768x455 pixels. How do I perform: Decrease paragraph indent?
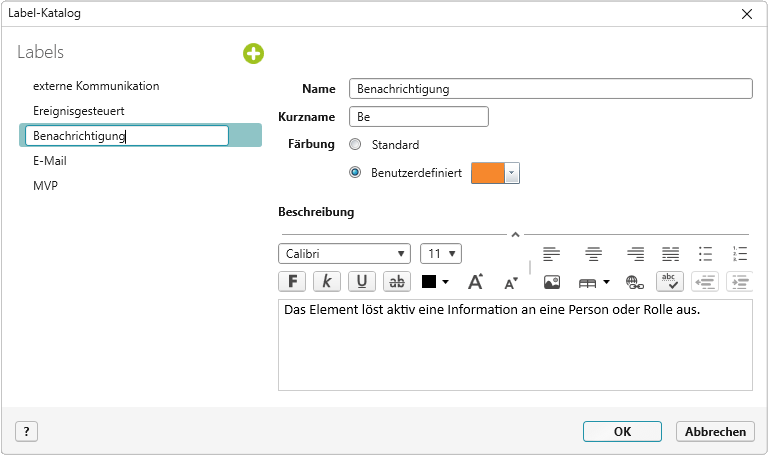tap(705, 282)
